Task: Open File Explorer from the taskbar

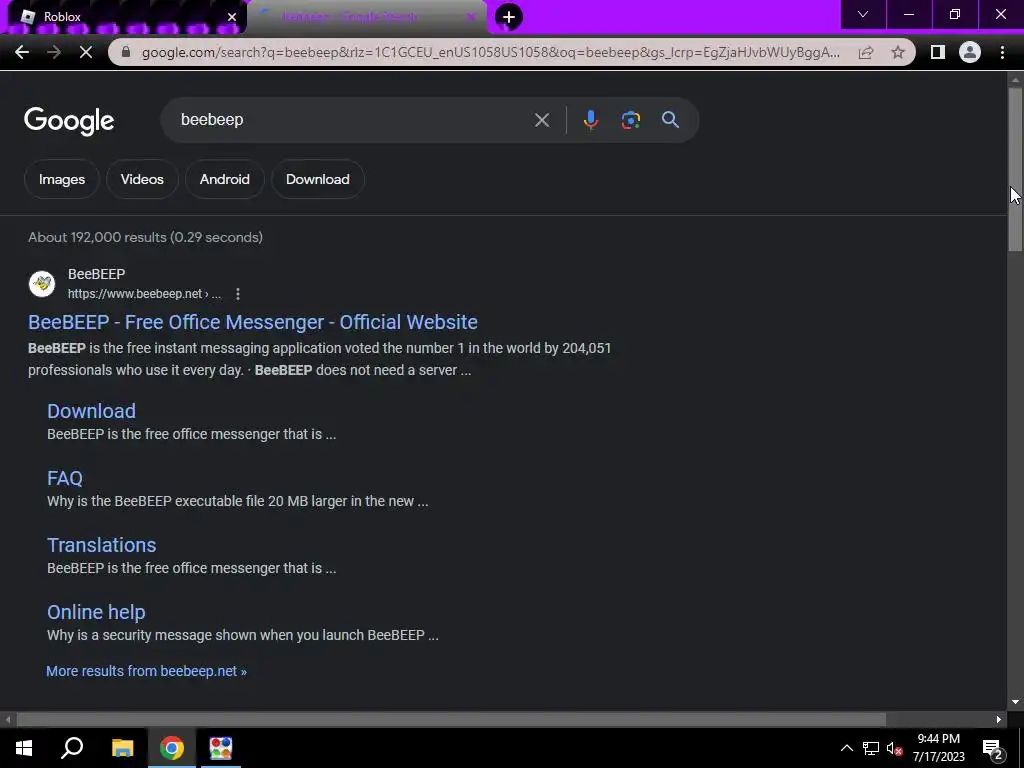Action: pos(122,748)
